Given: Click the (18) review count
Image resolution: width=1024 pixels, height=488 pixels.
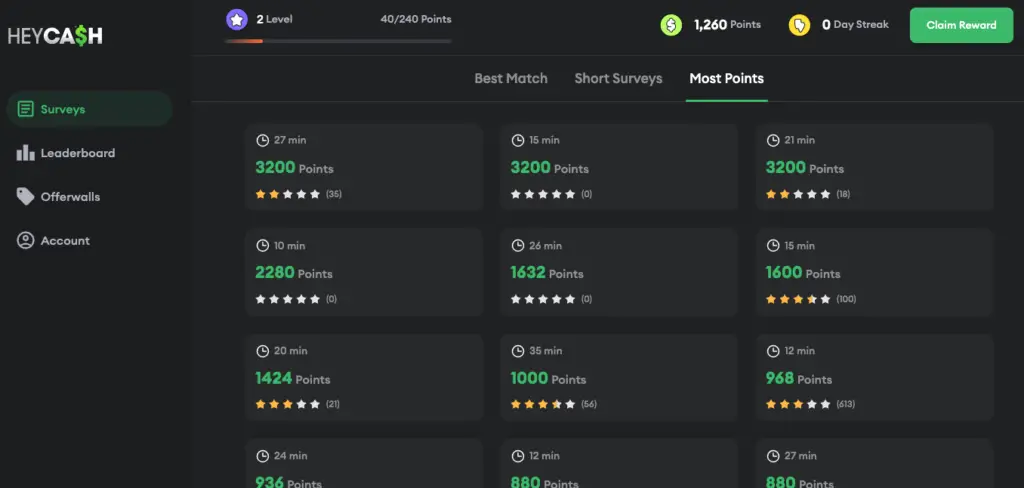Looking at the screenshot, I should (x=843, y=194).
